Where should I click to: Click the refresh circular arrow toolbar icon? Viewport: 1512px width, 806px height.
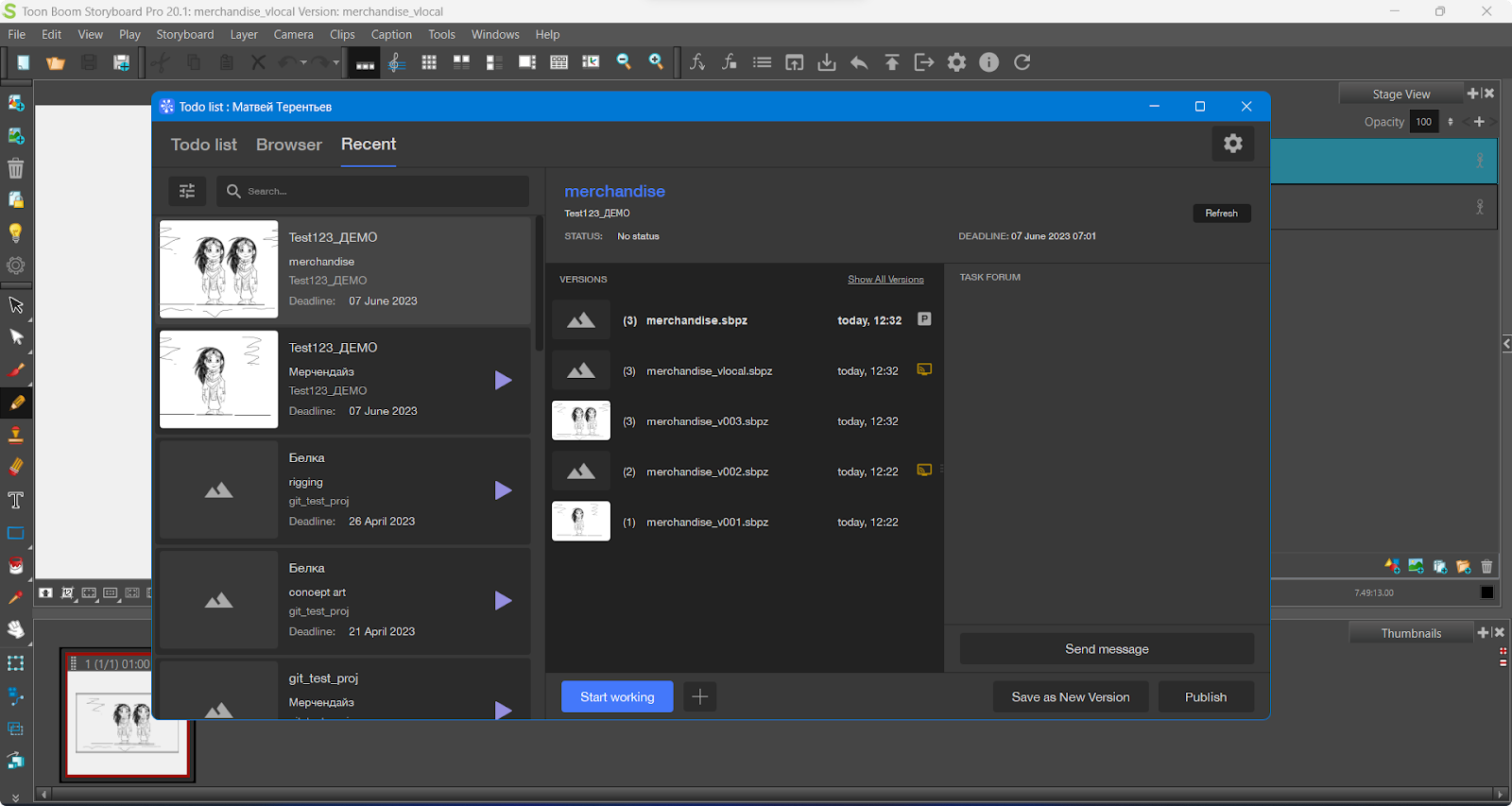pos(1022,62)
